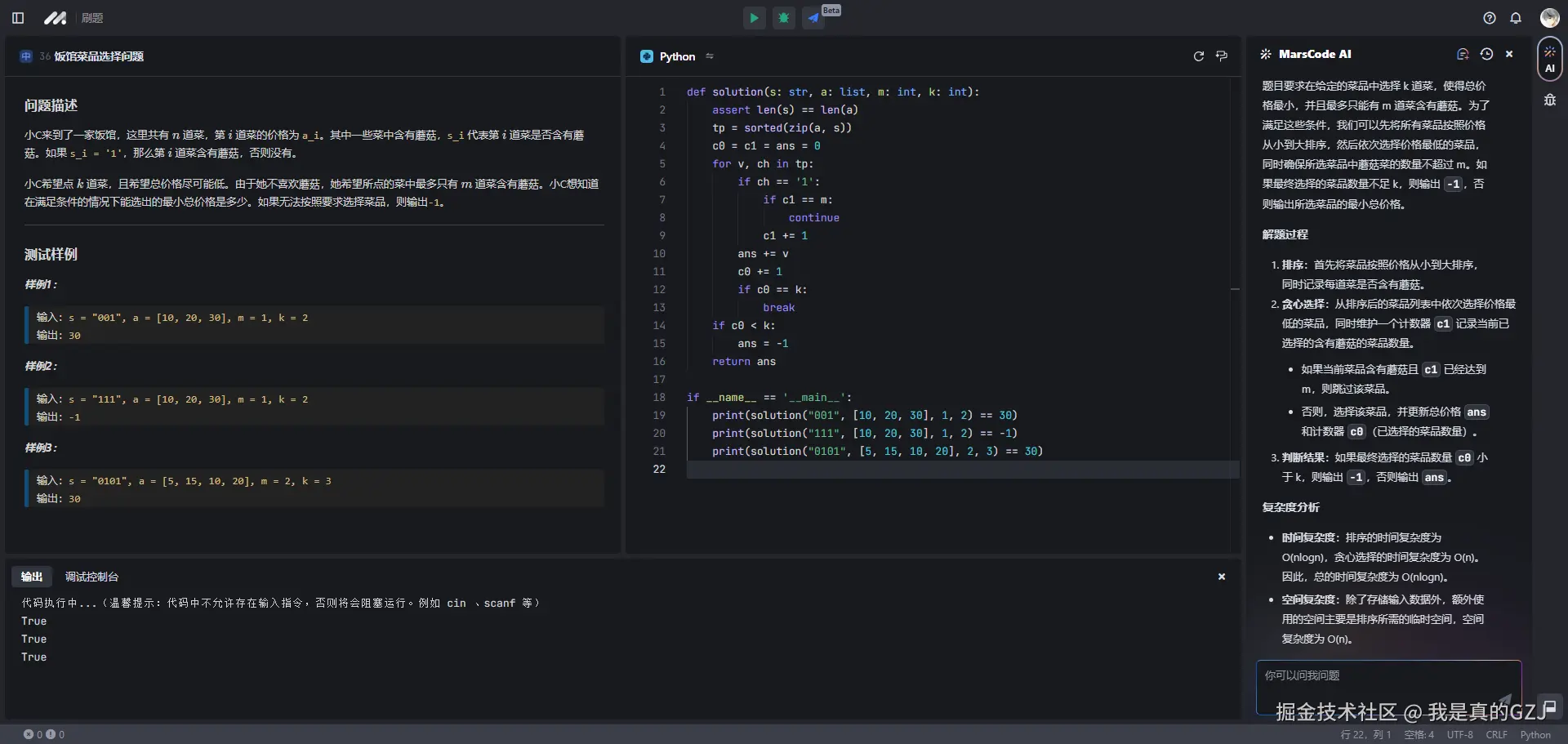The image size is (1568, 744).
Task: Open the notifications bell
Action: (x=1516, y=18)
